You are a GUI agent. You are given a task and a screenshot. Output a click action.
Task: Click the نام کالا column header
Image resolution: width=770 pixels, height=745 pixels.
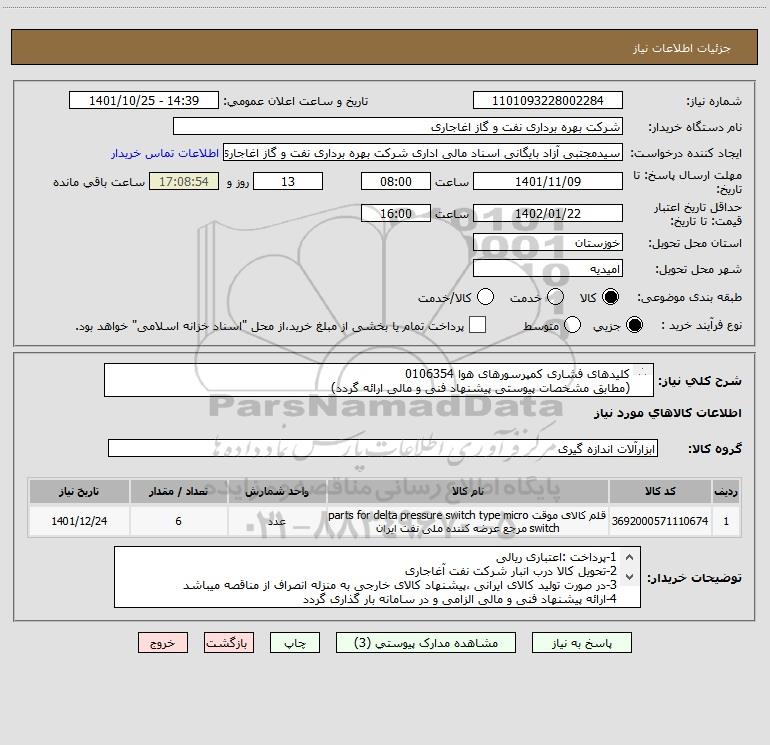468,492
